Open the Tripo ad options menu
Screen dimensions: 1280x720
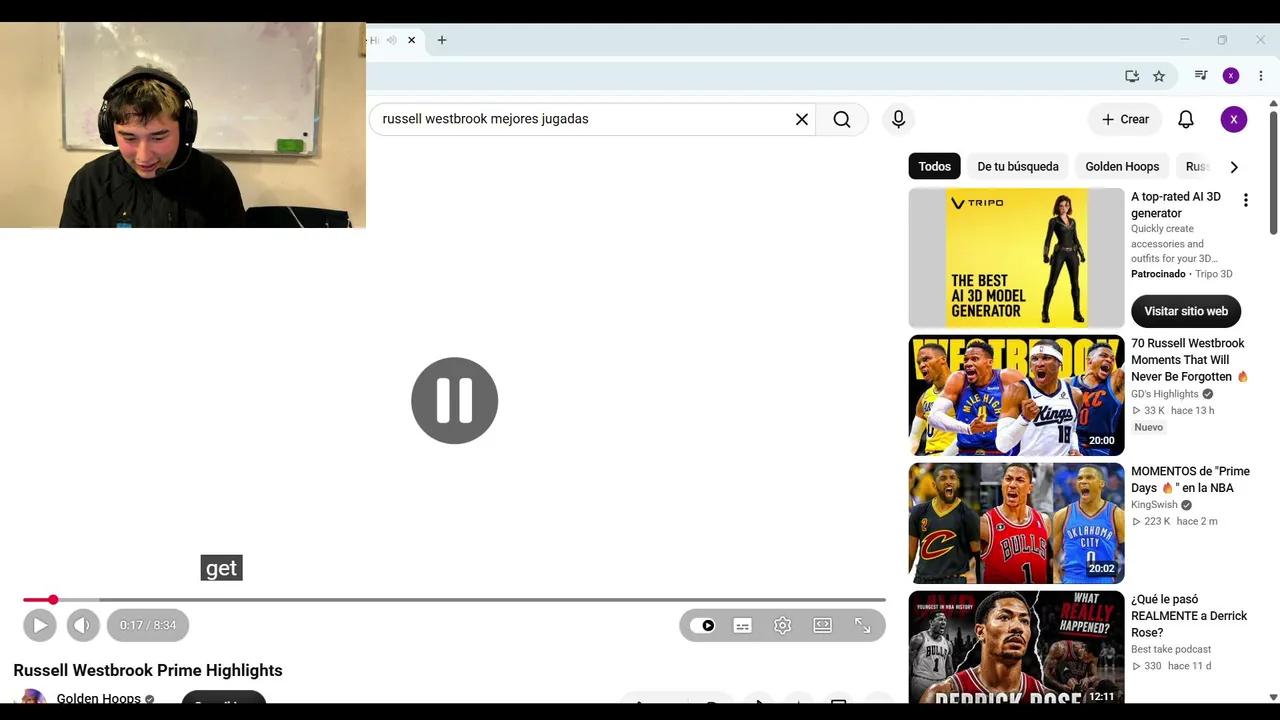(x=1245, y=200)
